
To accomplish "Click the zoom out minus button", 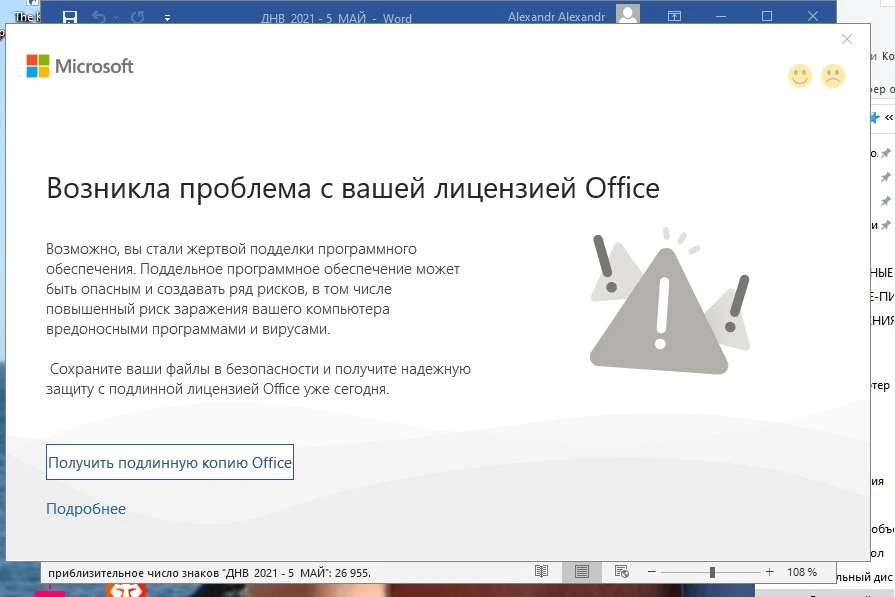I will pos(652,572).
